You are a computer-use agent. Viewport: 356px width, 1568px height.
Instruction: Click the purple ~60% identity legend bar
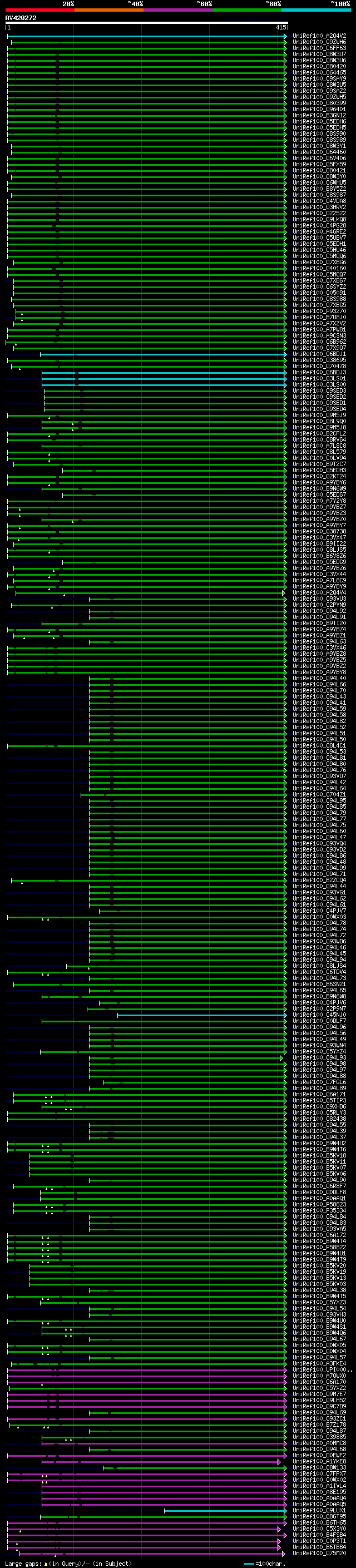coord(177,11)
